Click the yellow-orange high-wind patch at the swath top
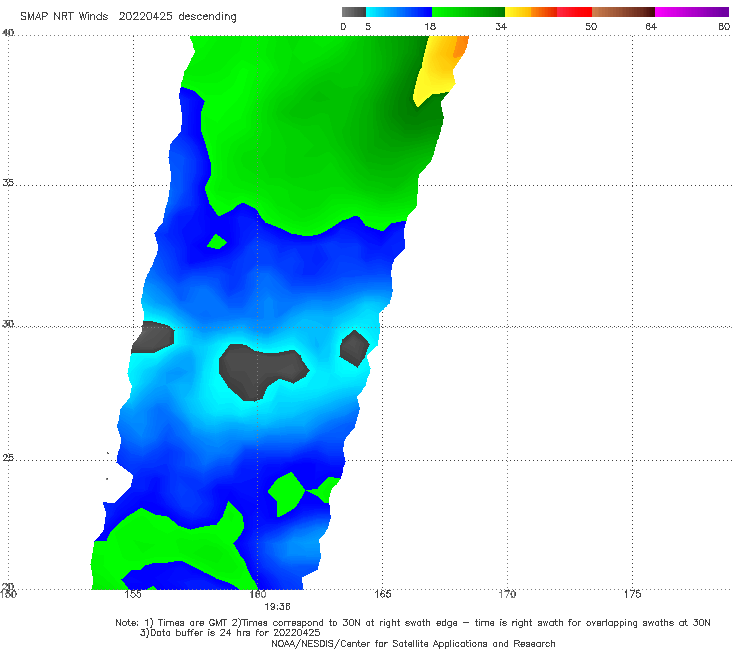 [x=439, y=68]
